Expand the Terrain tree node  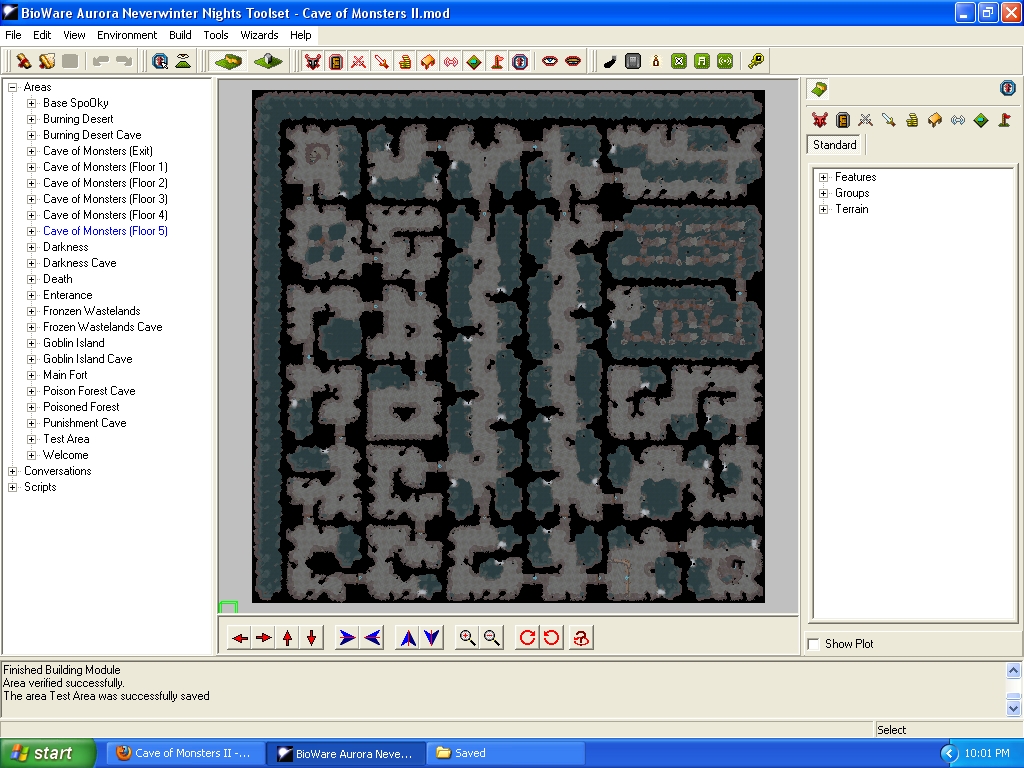point(823,209)
